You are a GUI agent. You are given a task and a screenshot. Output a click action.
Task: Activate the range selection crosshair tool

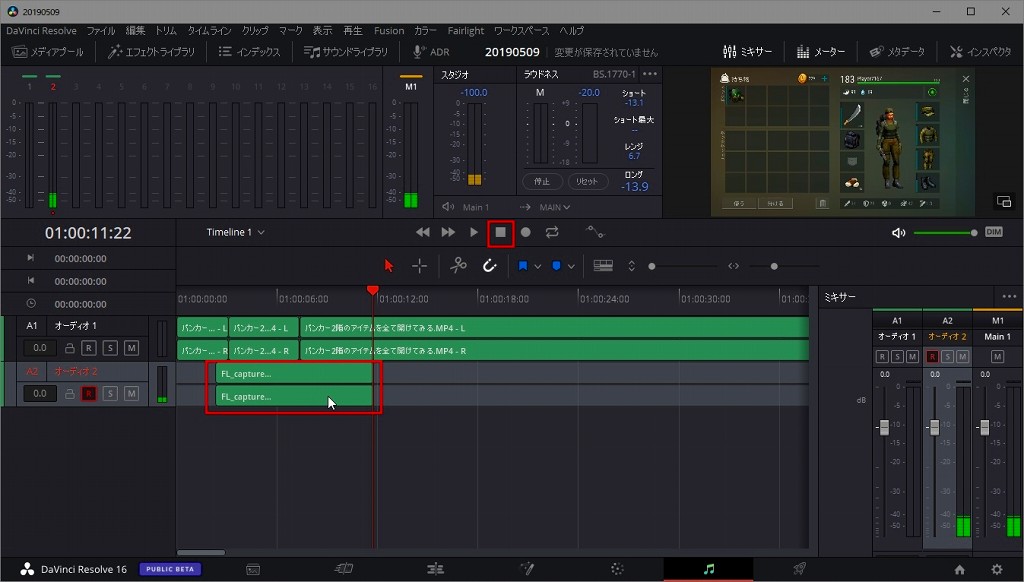coord(419,266)
